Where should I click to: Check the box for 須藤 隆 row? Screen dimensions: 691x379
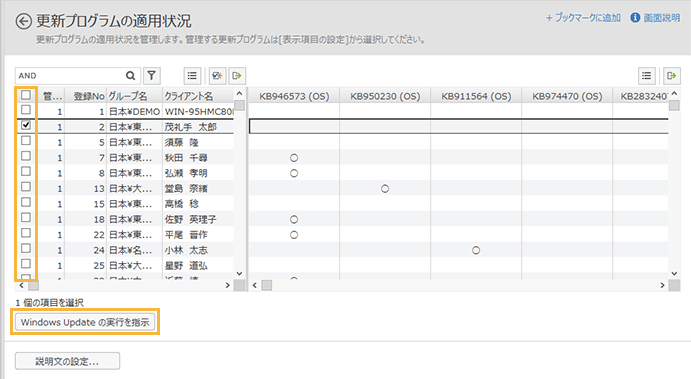click(x=26, y=141)
